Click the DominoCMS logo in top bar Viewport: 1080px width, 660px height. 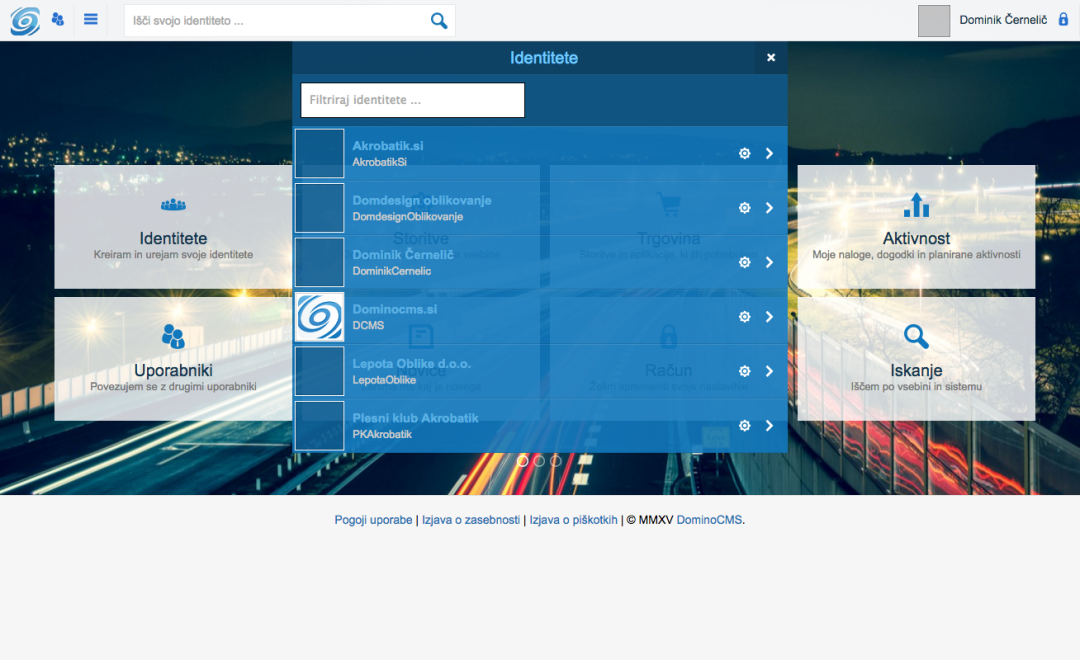[25, 21]
